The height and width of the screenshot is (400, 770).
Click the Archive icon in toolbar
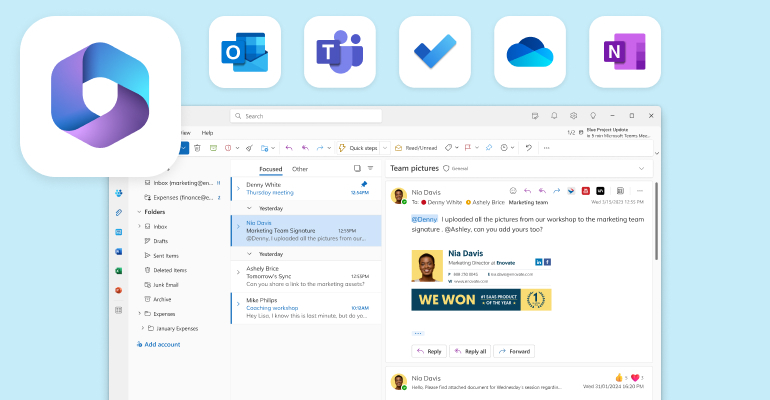pos(213,148)
